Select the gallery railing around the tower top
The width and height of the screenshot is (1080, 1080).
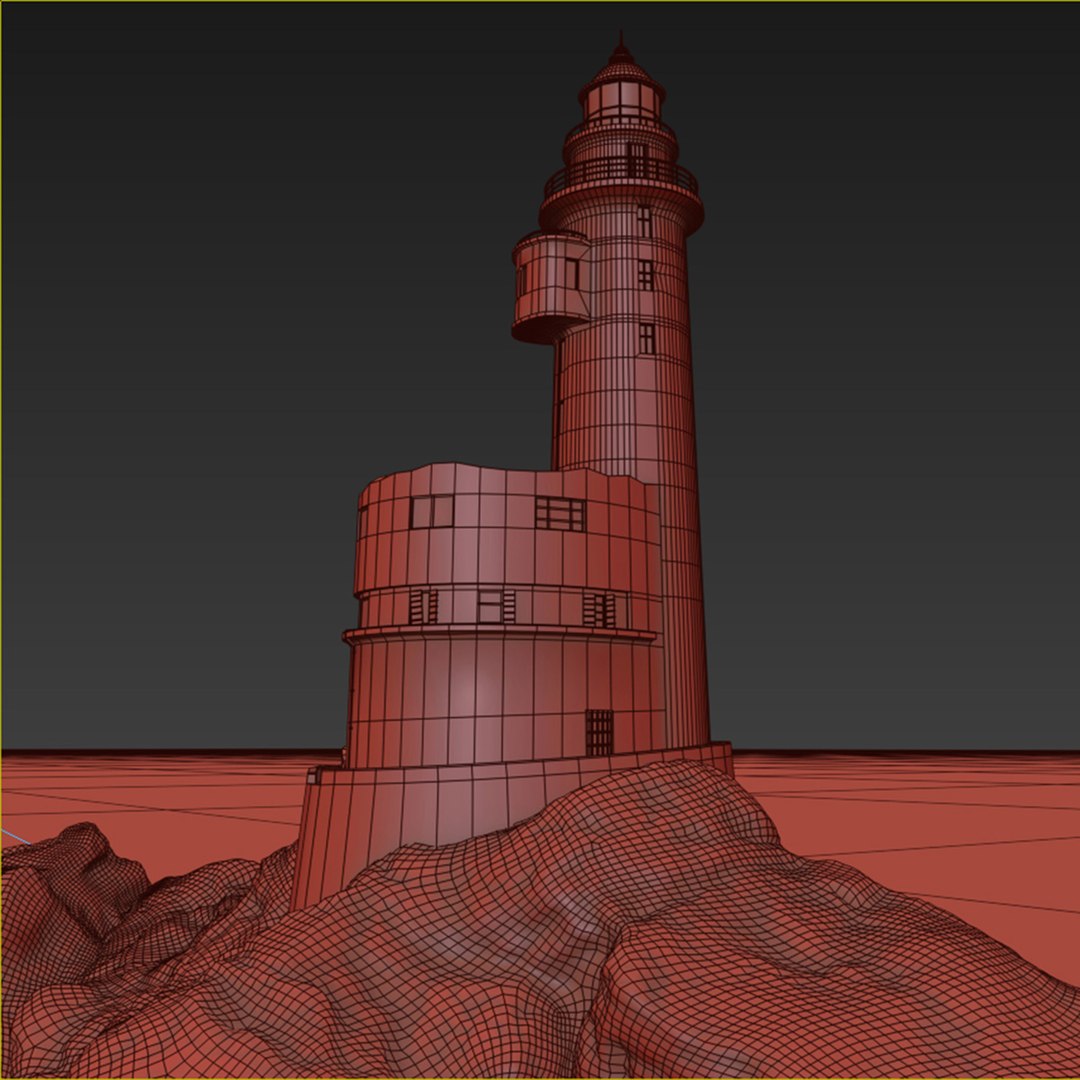[x=621, y=174]
